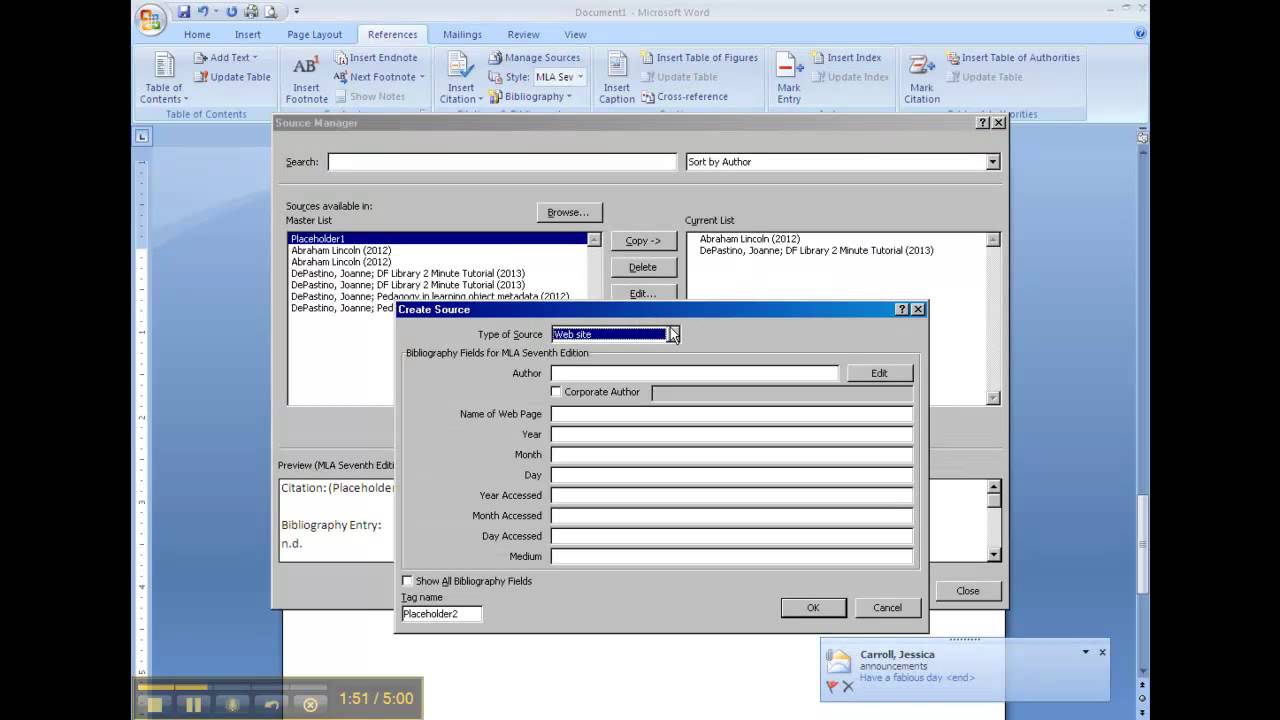
Task: Insert Index button
Action: click(x=846, y=58)
